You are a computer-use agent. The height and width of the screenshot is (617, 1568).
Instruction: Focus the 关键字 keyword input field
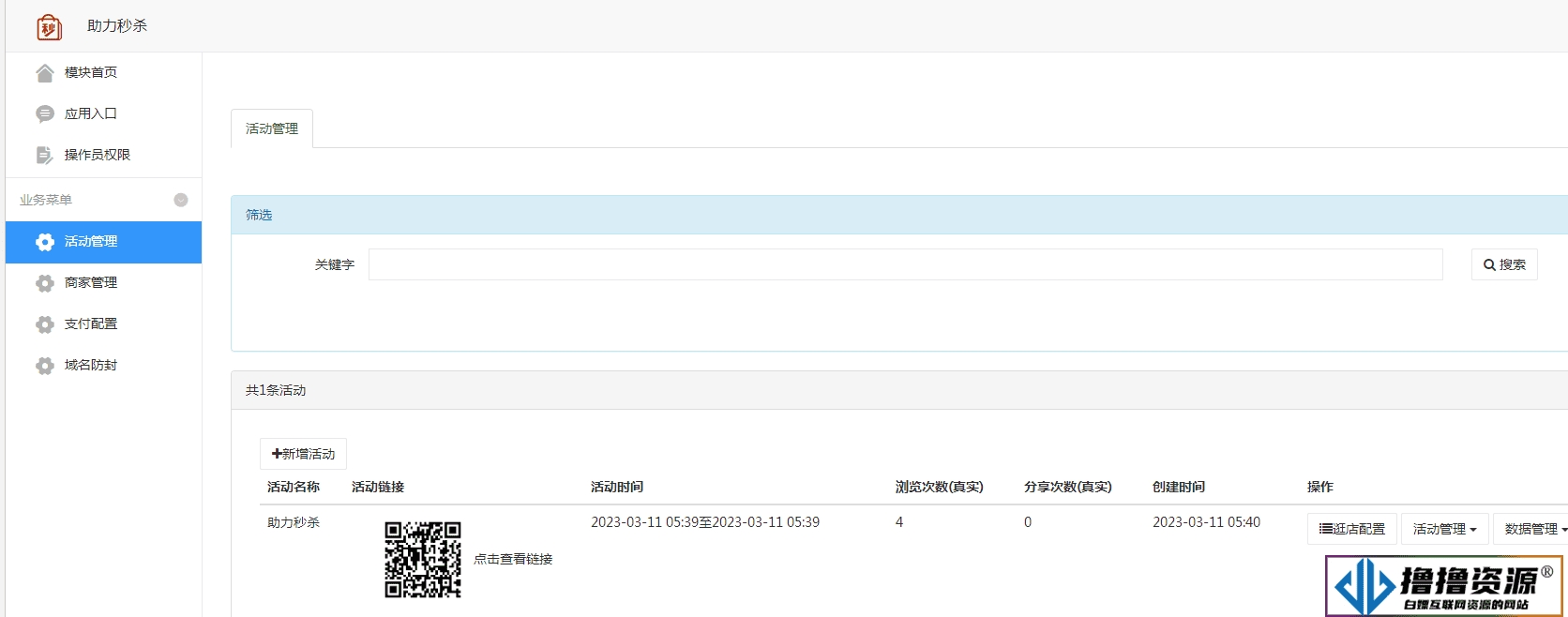tap(905, 264)
